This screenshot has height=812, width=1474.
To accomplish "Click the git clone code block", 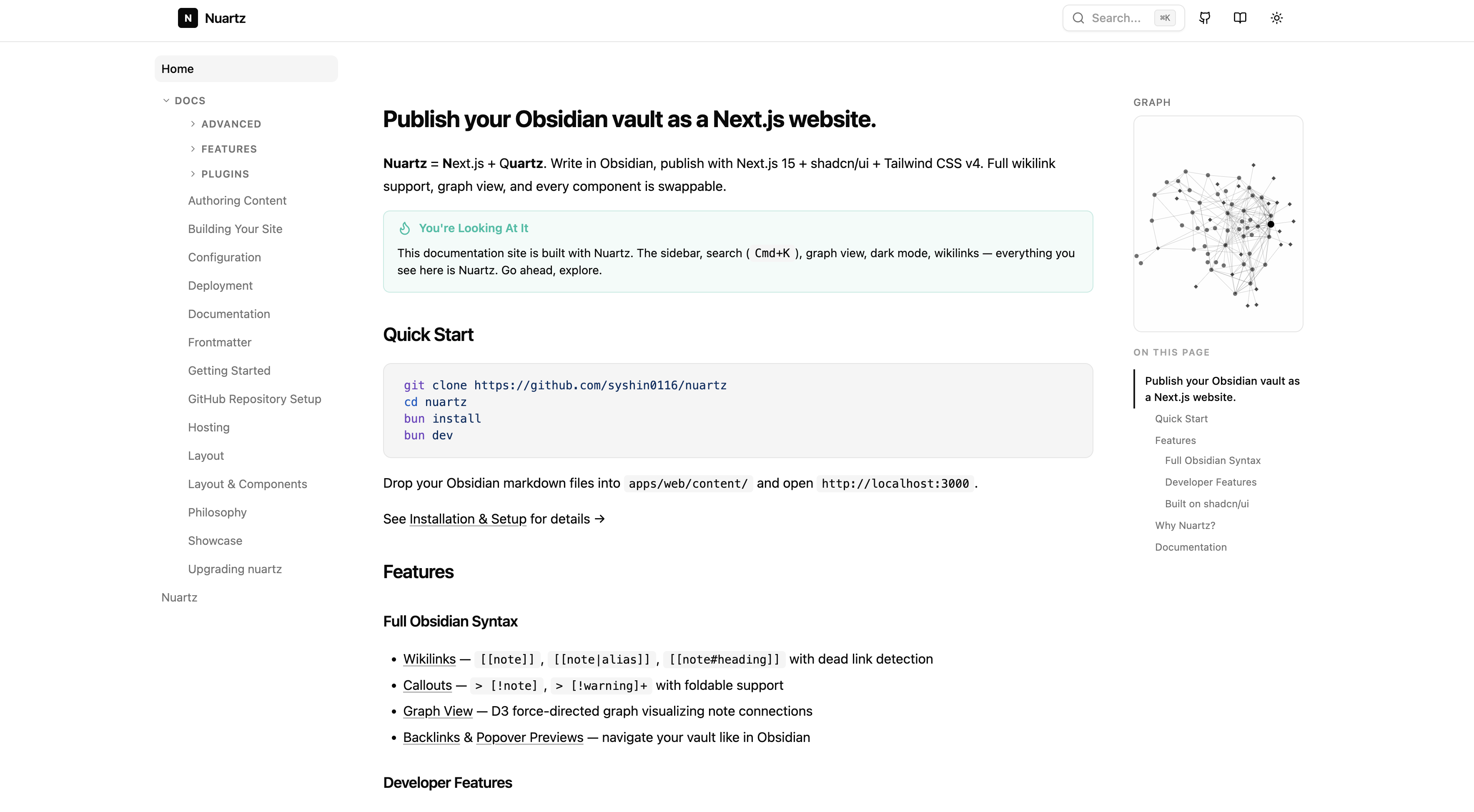I will [x=737, y=410].
